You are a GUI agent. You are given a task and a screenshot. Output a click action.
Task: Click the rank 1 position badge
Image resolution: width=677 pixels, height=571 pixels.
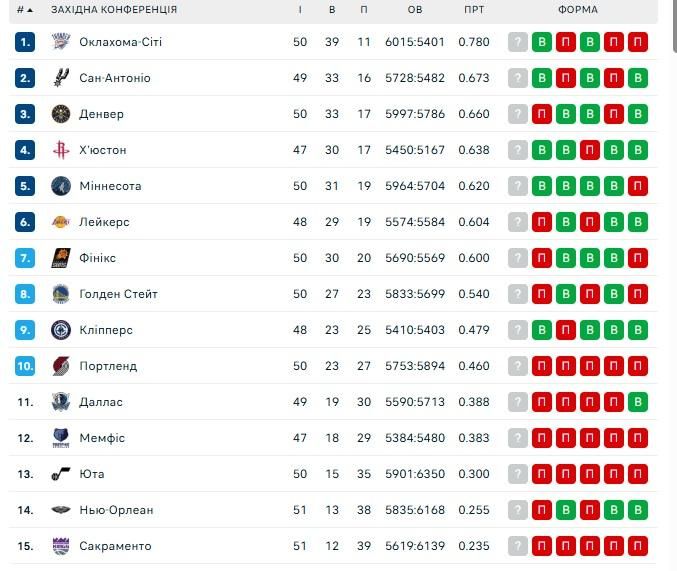click(x=25, y=42)
